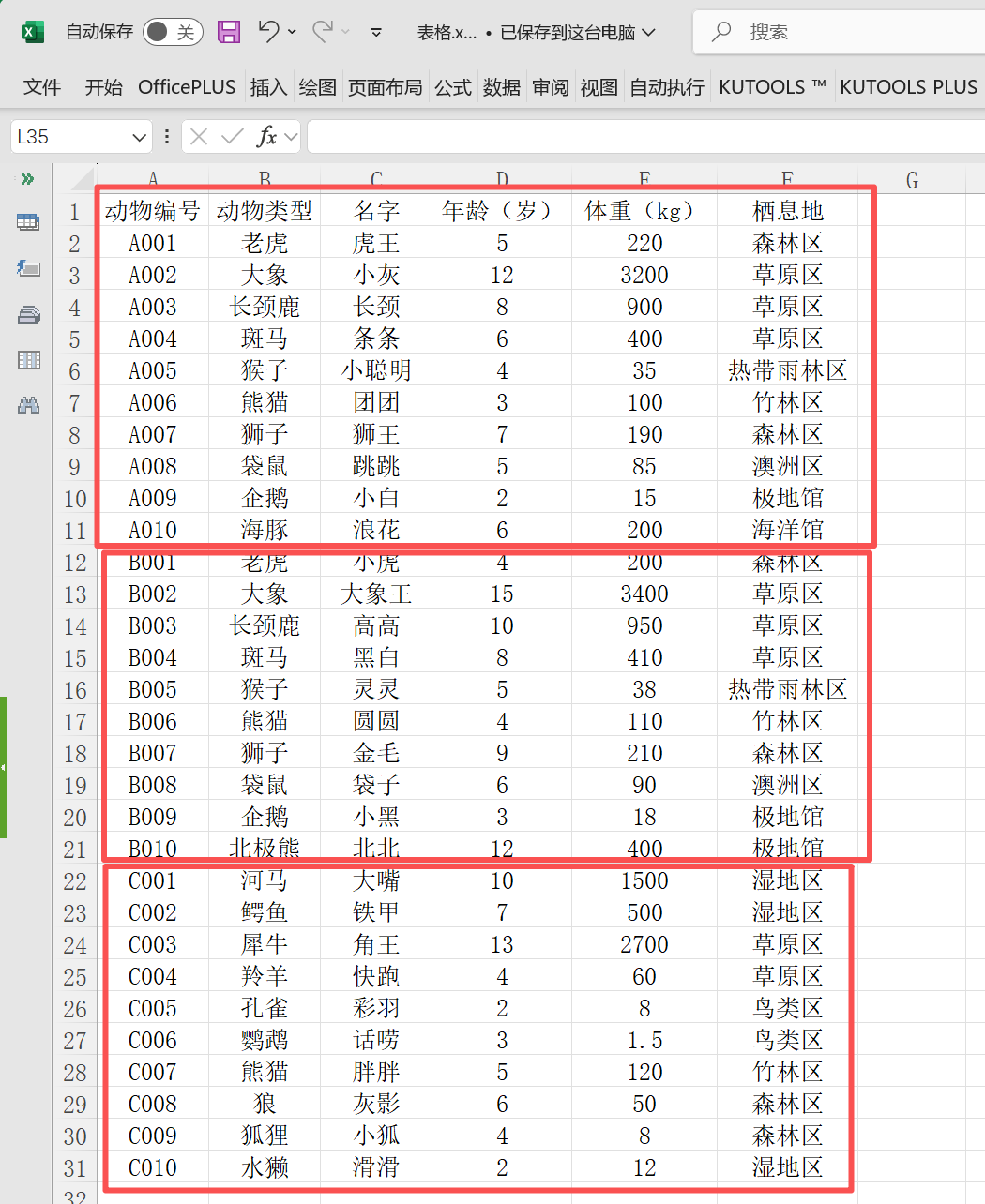Click the workbook stack icon in left sidebar
This screenshot has height=1204, width=985.
coord(28,313)
